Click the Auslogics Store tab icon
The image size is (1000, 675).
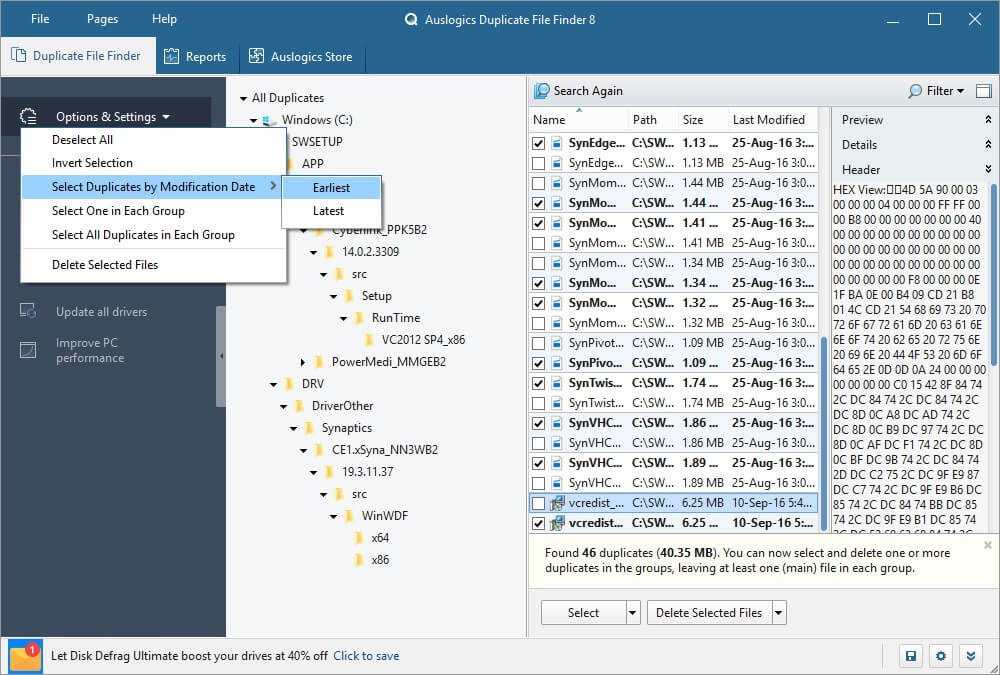pos(257,57)
